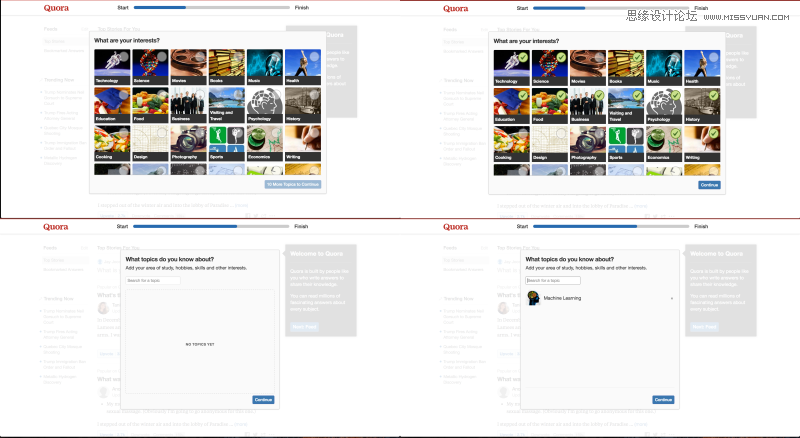This screenshot has width=800, height=438.
Task: Uncheck the green checkmark on Technology
Action: point(523,57)
